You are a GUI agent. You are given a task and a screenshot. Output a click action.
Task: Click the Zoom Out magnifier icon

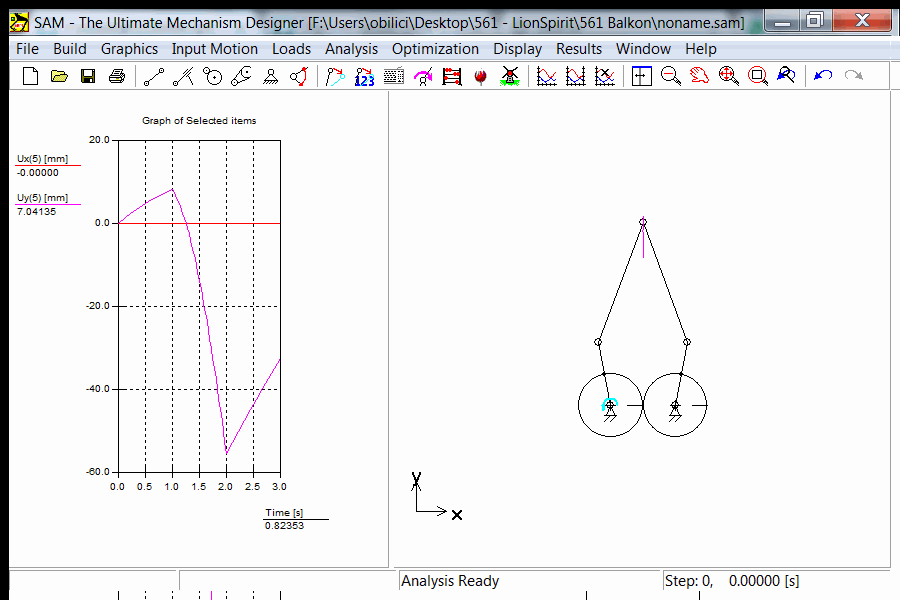tap(671, 76)
